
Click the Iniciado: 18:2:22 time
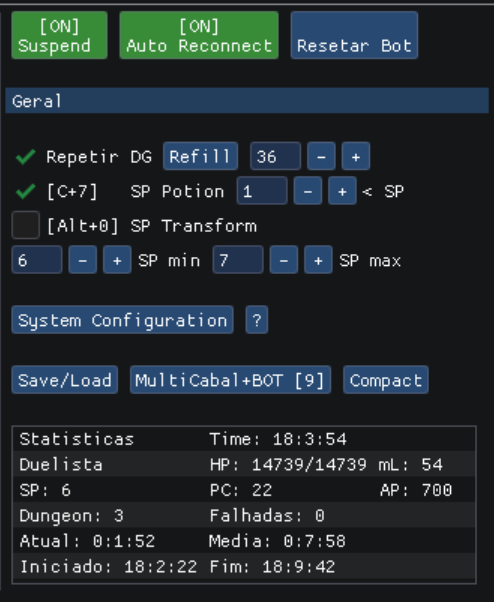(109, 567)
